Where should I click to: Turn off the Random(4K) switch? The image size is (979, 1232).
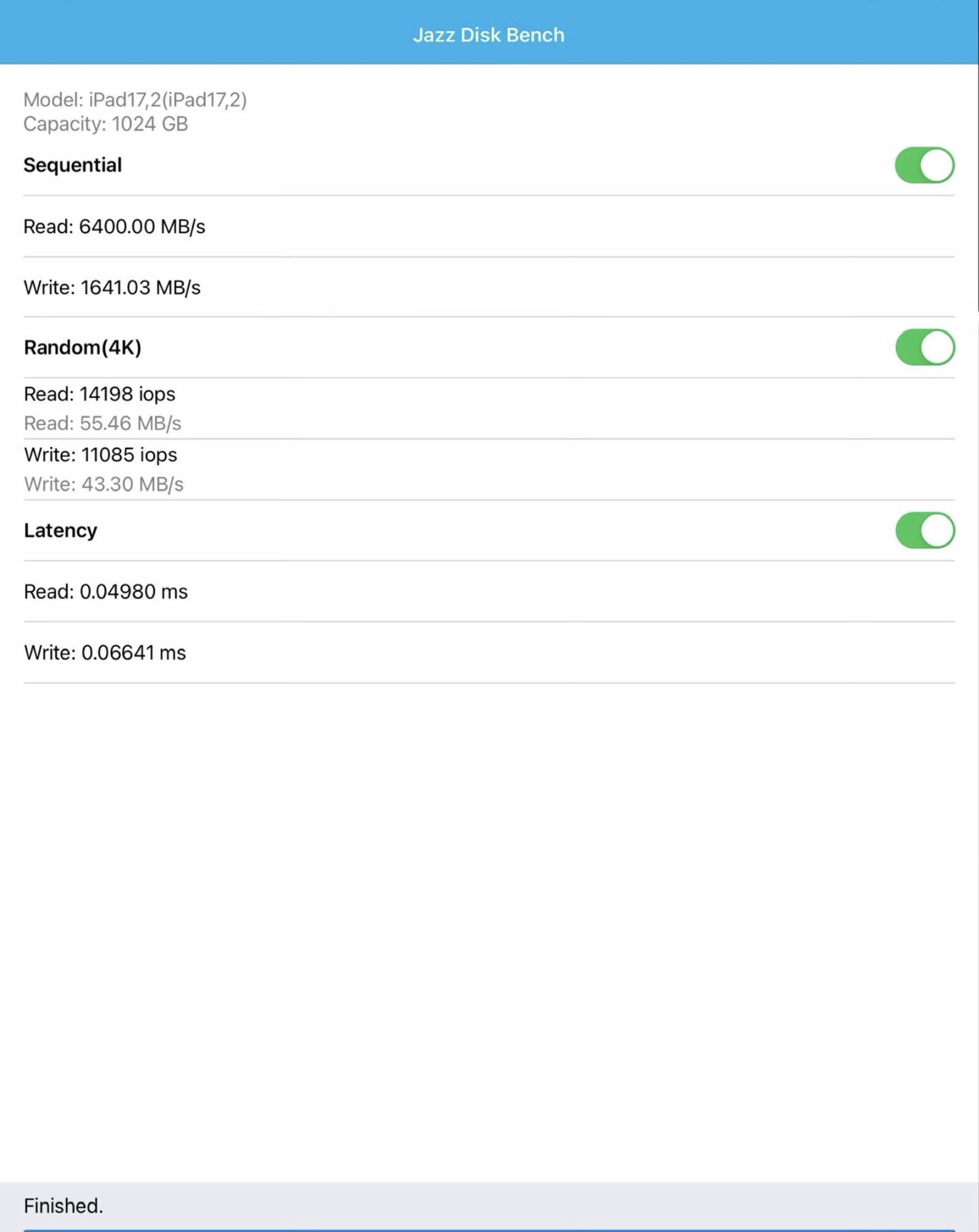[924, 347]
